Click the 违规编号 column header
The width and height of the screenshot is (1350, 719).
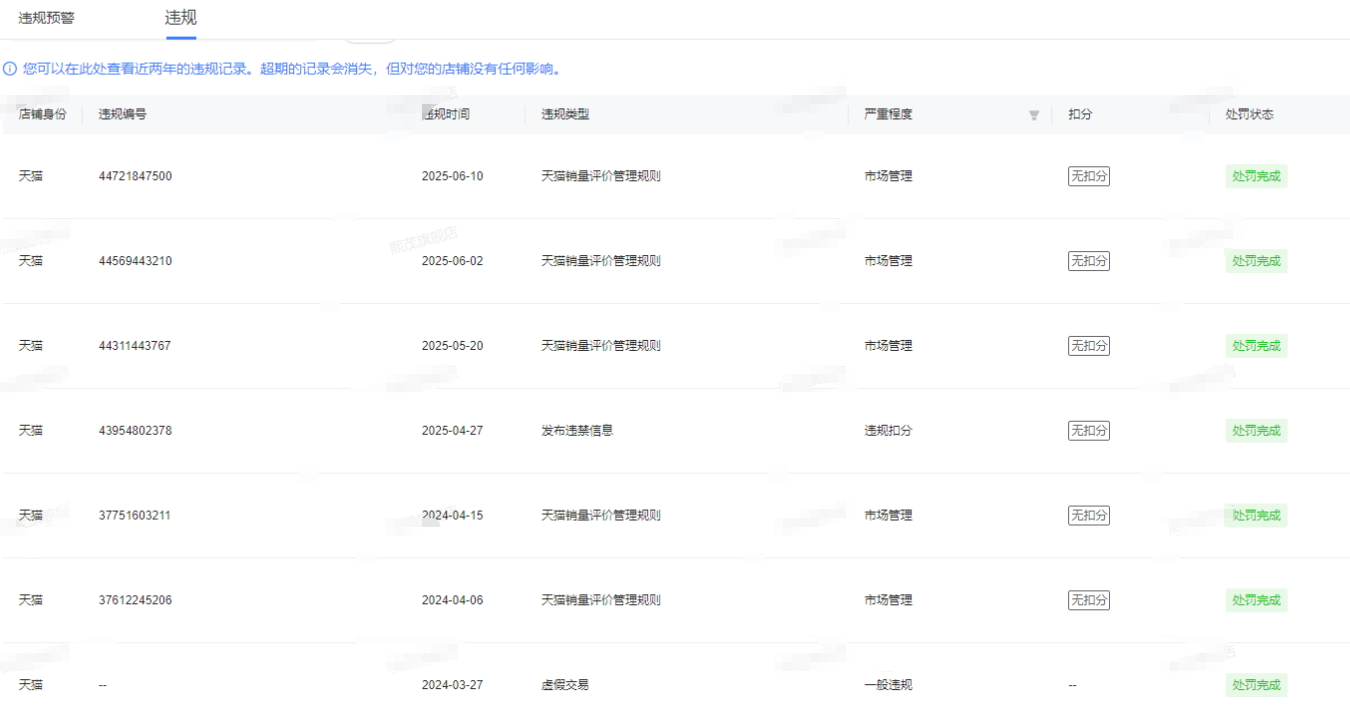coord(123,114)
